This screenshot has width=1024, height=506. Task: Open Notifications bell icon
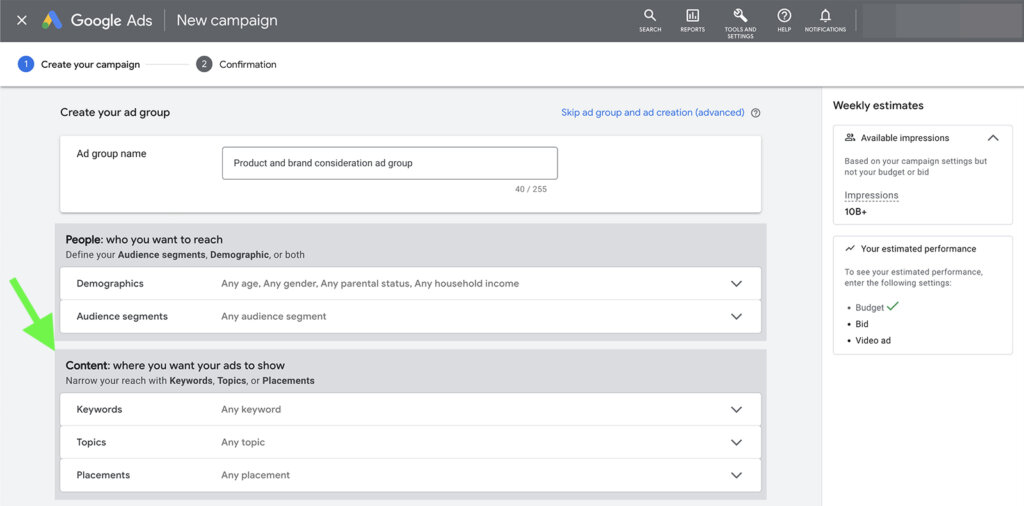[x=825, y=20]
